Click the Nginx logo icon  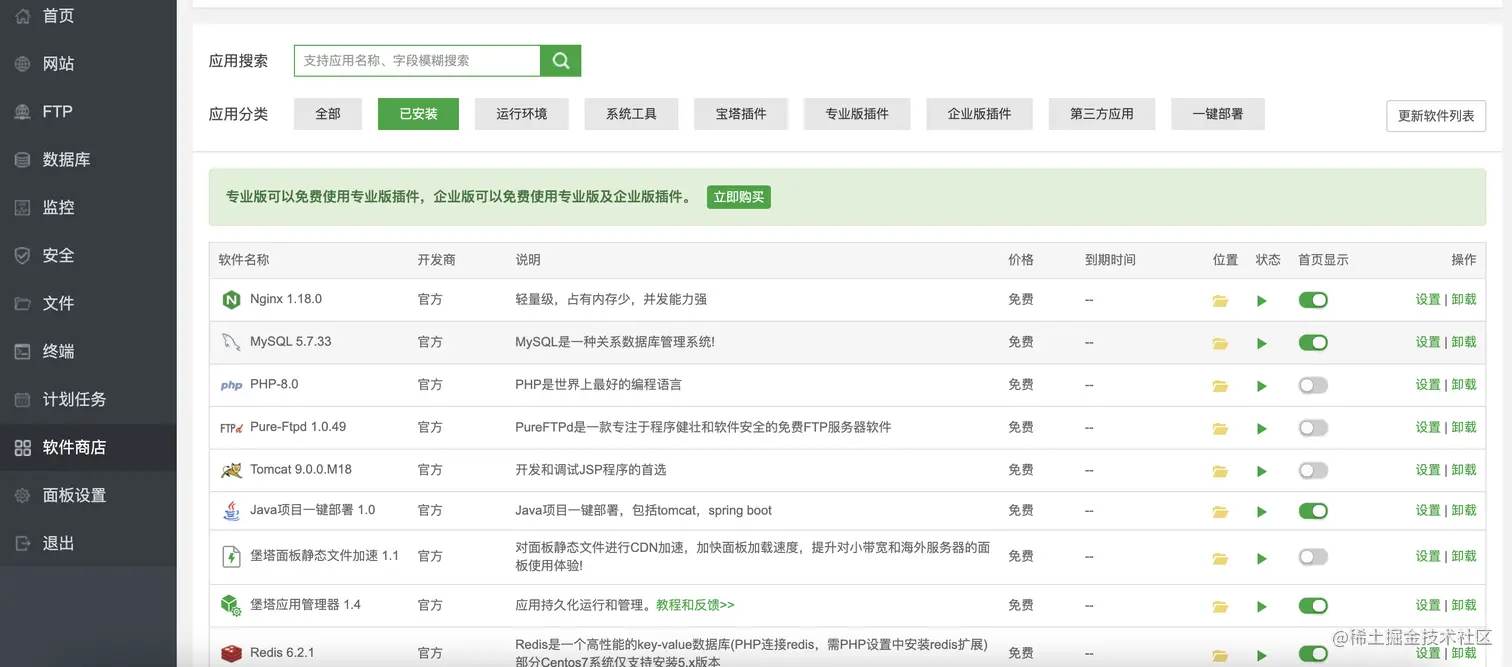[x=231, y=299]
